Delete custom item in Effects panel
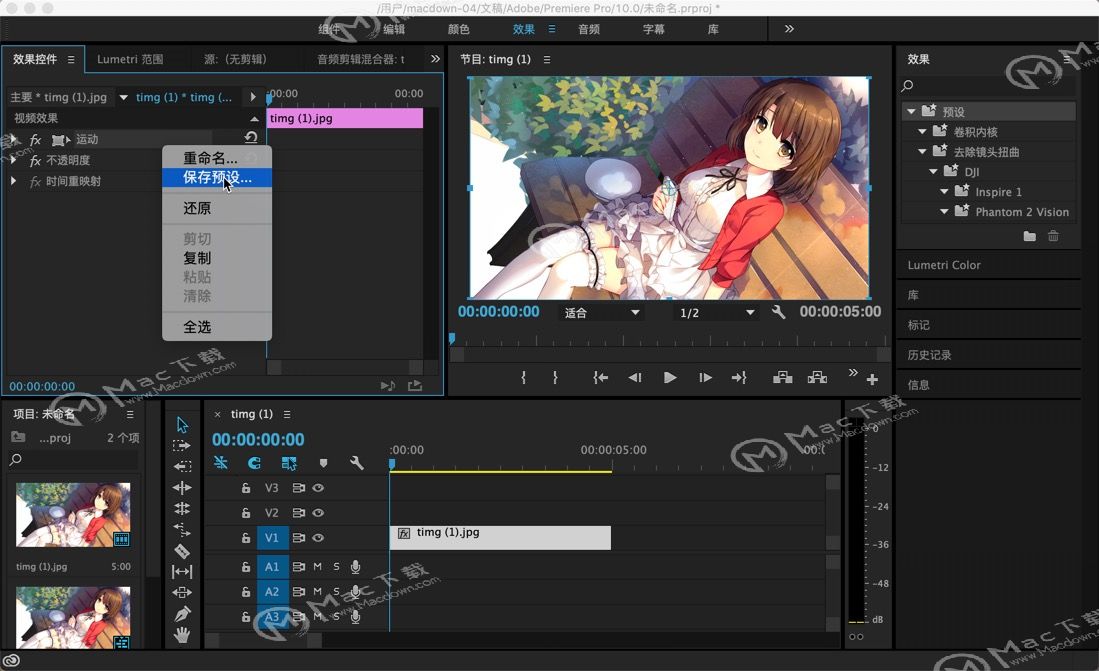This screenshot has width=1099, height=671. 1053,236
